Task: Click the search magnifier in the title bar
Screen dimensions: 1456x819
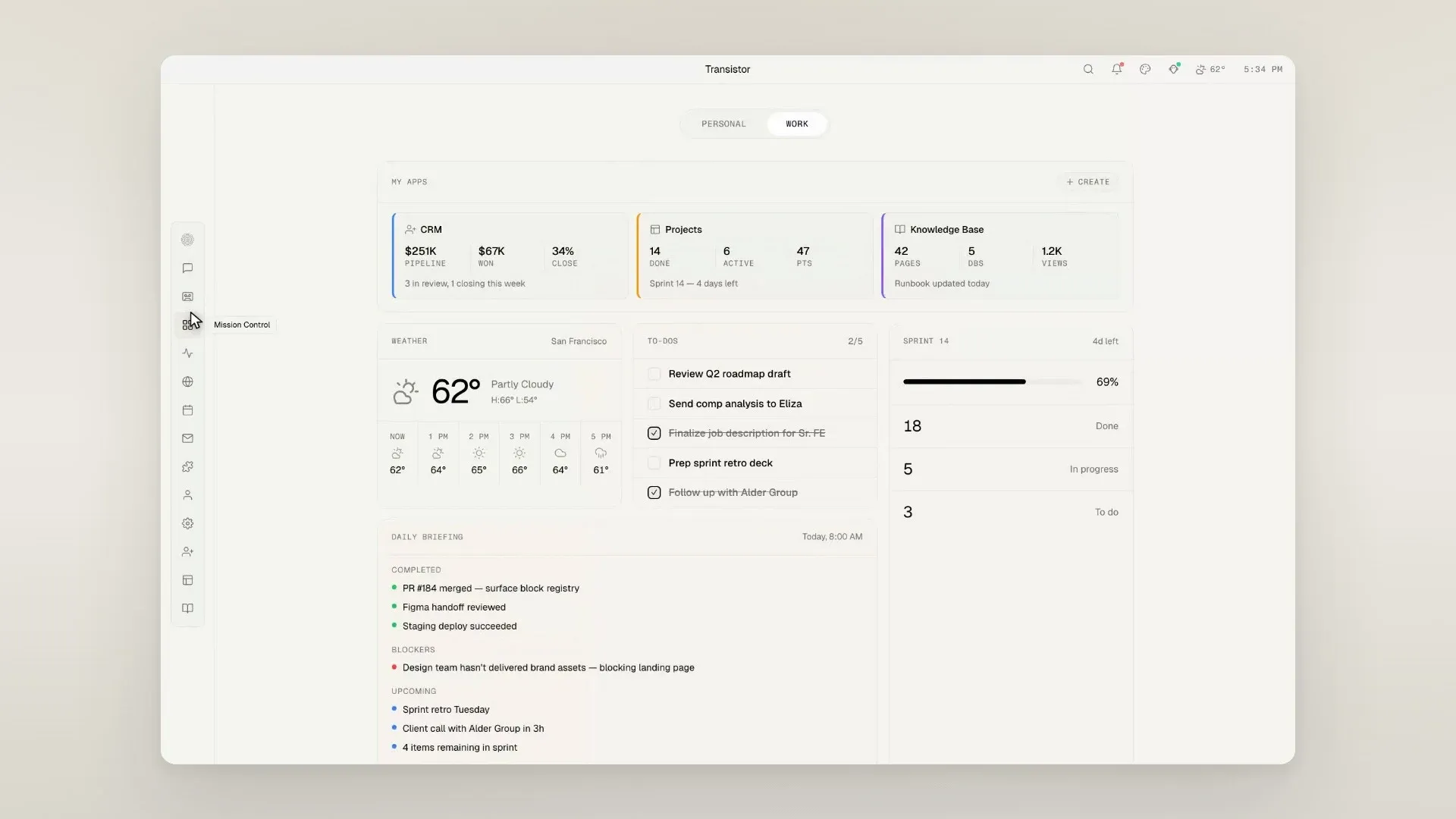Action: (1088, 69)
